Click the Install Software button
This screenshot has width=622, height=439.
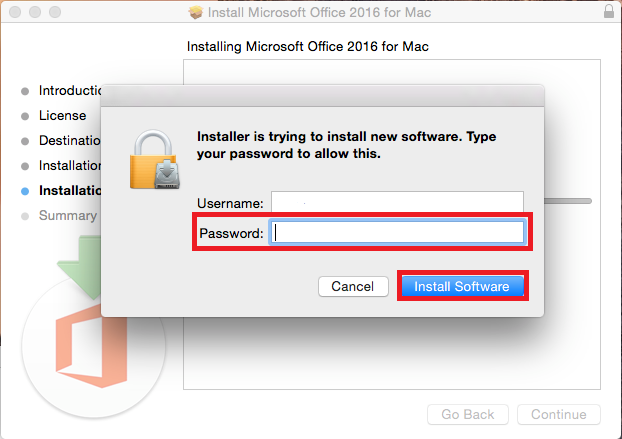click(463, 286)
